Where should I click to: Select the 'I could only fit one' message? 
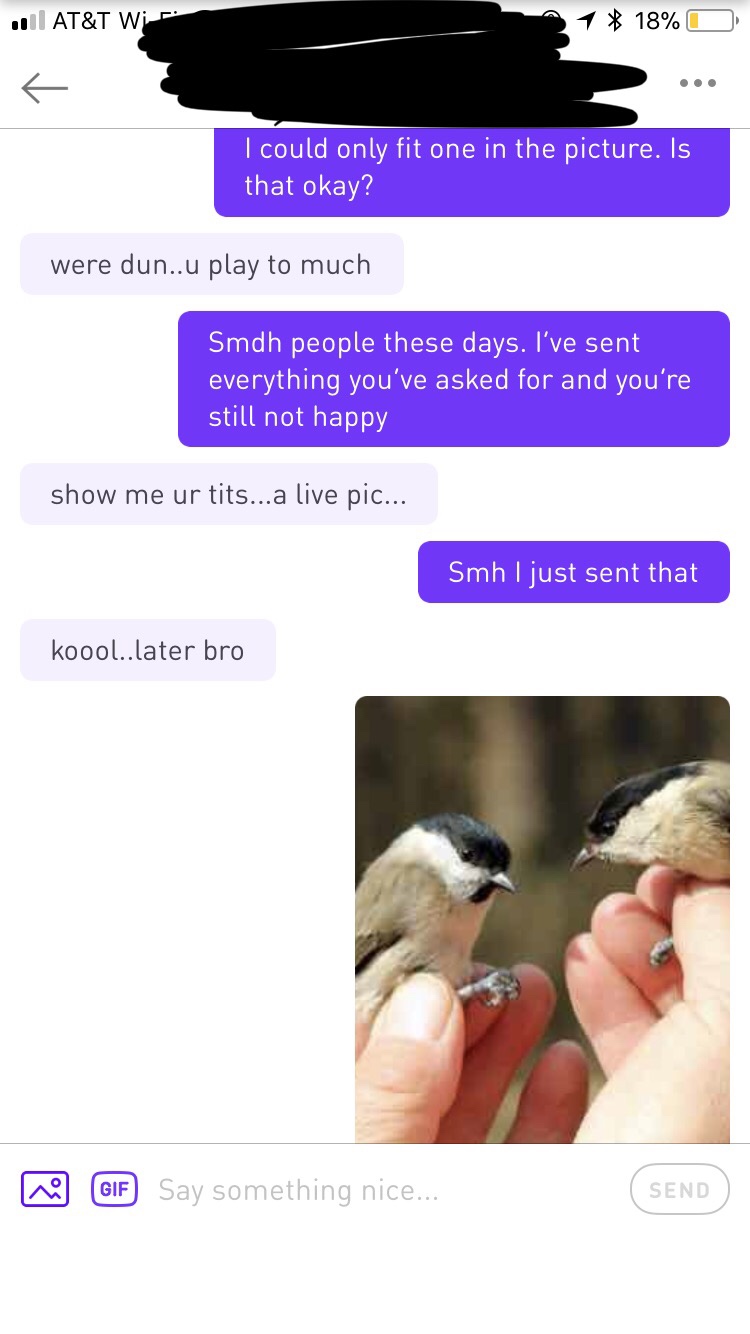[x=472, y=172]
